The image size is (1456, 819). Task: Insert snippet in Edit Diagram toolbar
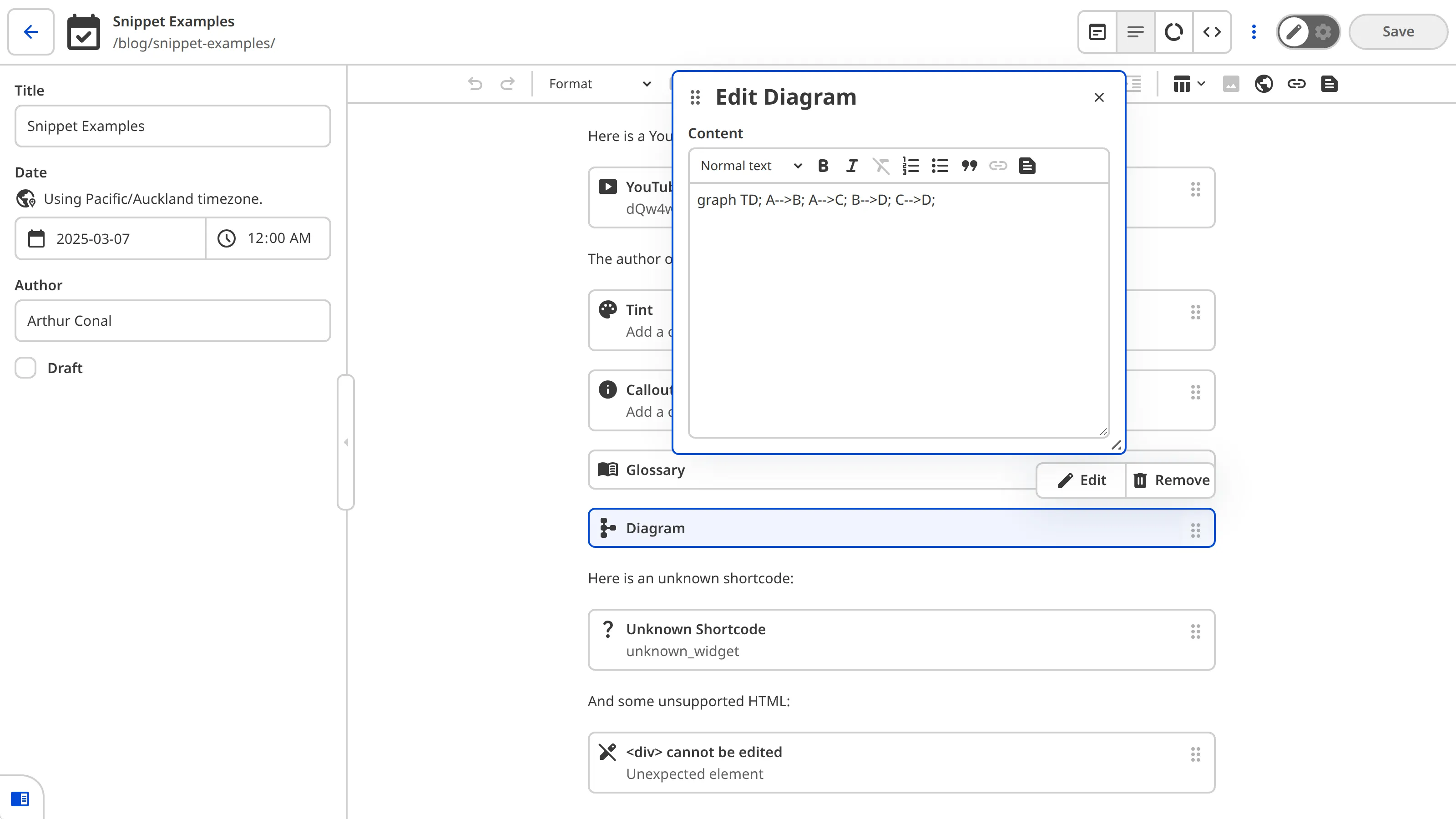tap(1027, 166)
